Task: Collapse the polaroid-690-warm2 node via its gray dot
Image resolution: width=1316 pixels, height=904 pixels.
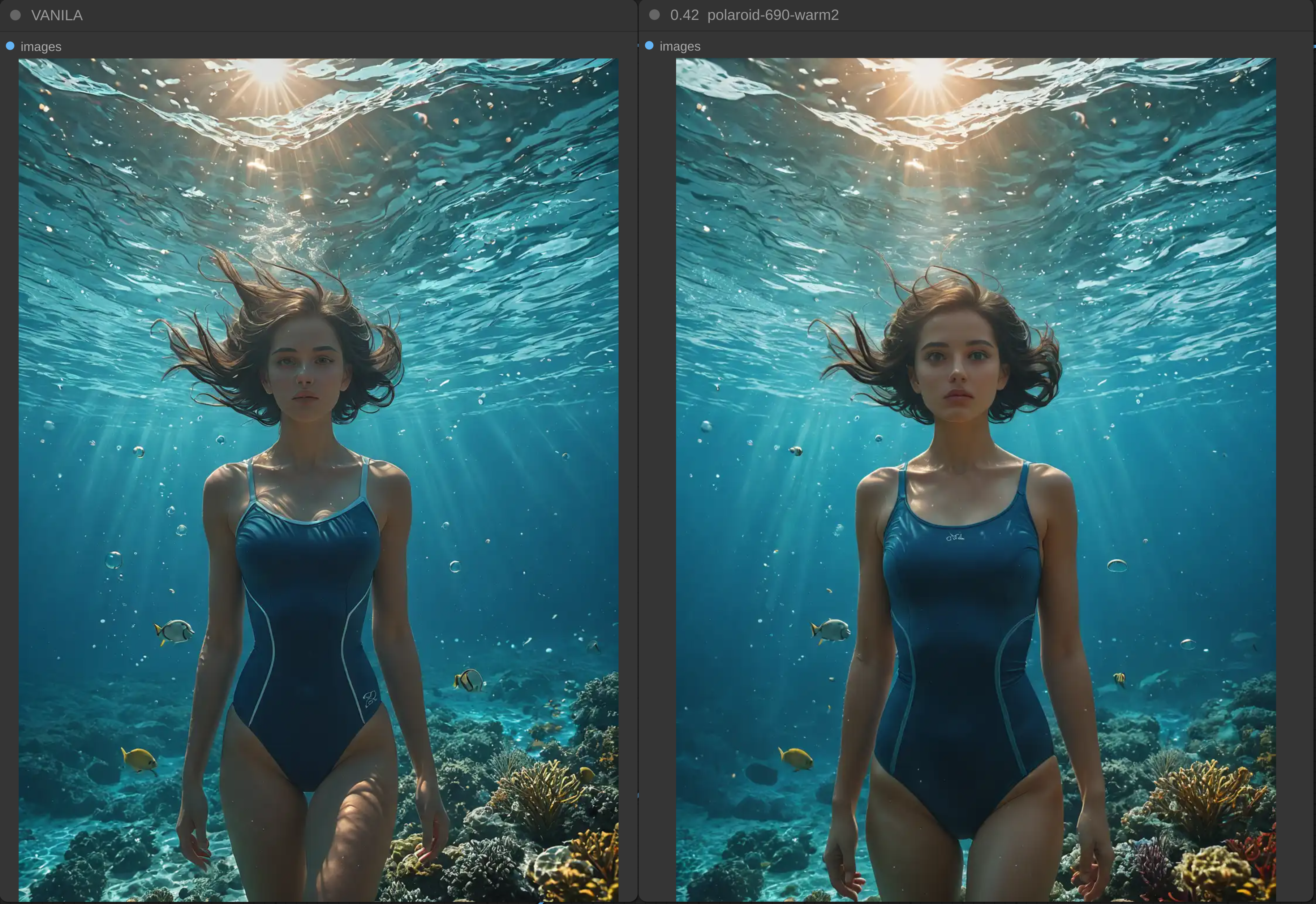Action: (x=654, y=15)
